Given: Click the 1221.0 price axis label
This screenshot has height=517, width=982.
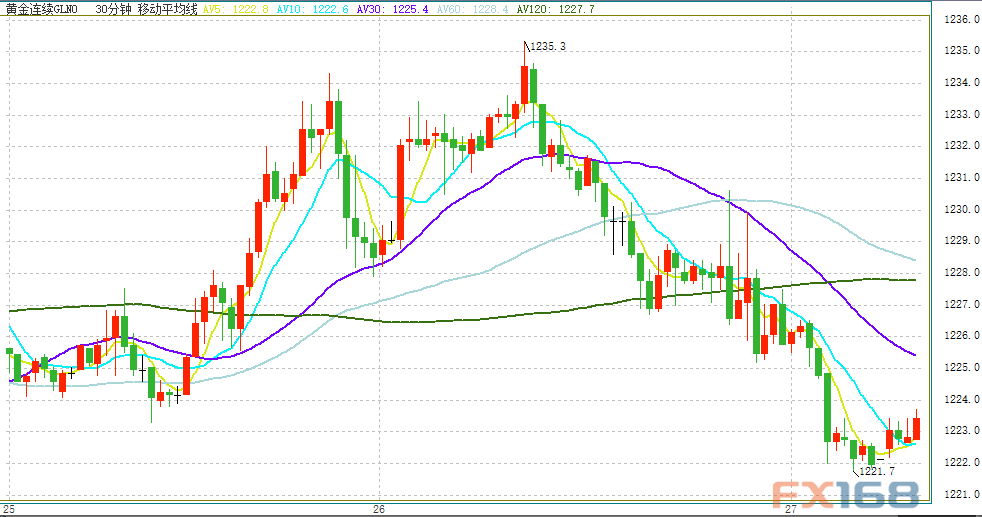Looking at the screenshot, I should (961, 494).
